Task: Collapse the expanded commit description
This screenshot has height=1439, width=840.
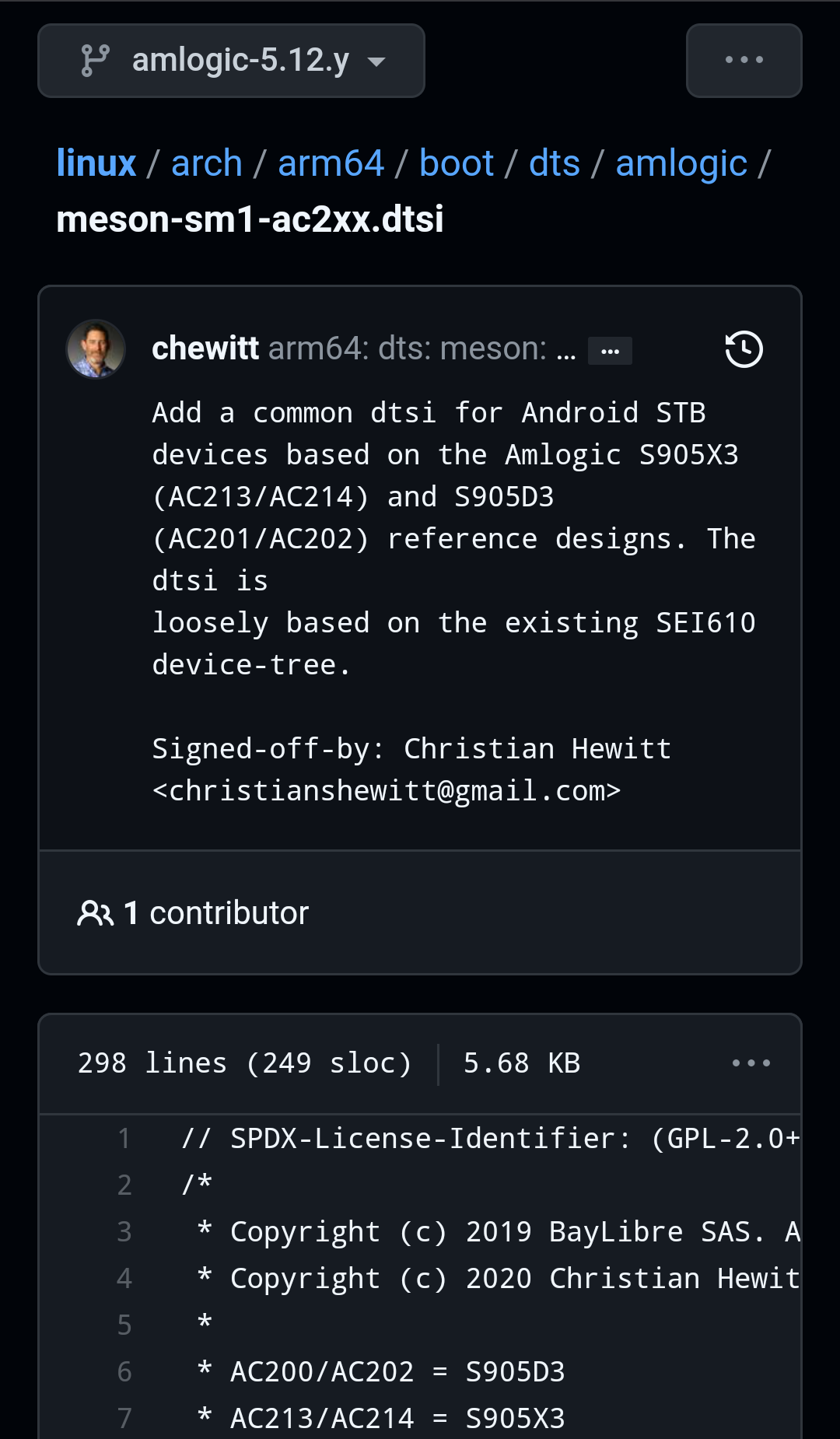Action: [610, 351]
